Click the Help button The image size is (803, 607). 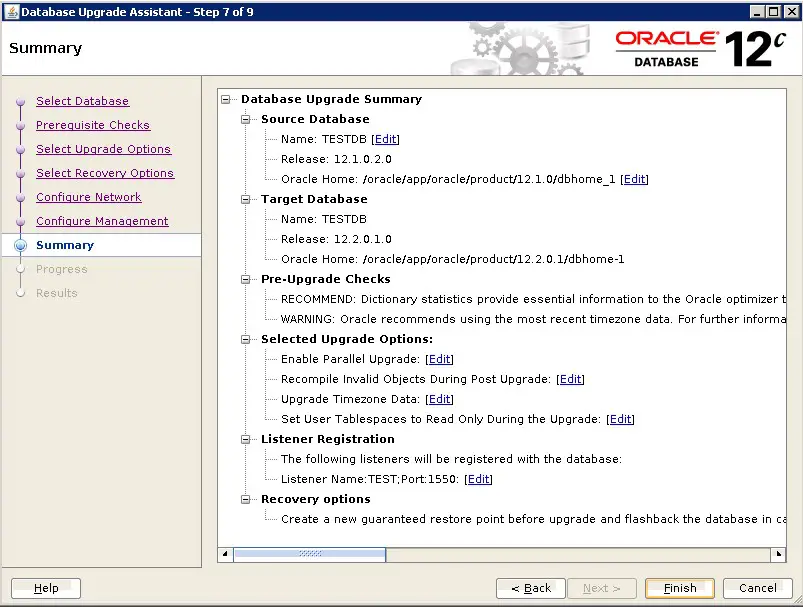coord(46,588)
